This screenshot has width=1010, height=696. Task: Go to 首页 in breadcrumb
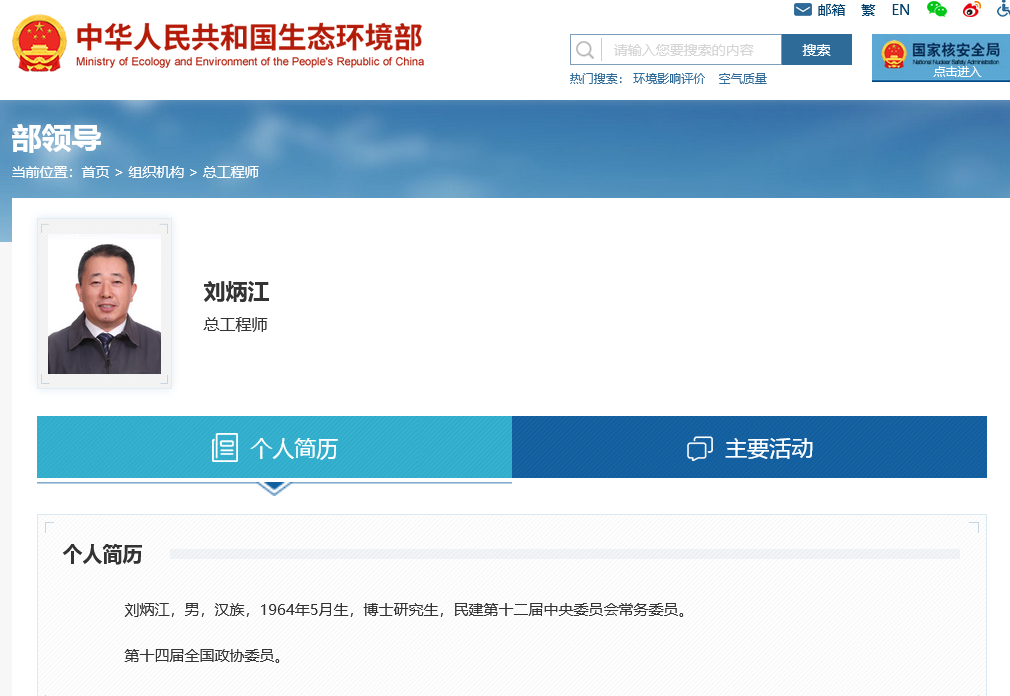(x=96, y=172)
